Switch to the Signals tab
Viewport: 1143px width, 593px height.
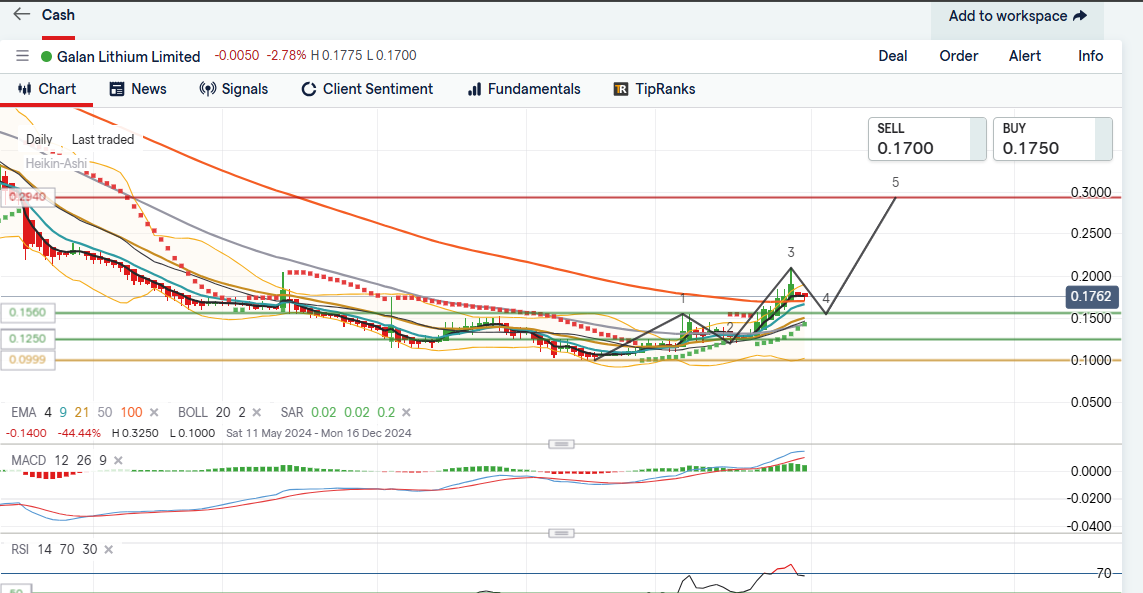tap(234, 89)
